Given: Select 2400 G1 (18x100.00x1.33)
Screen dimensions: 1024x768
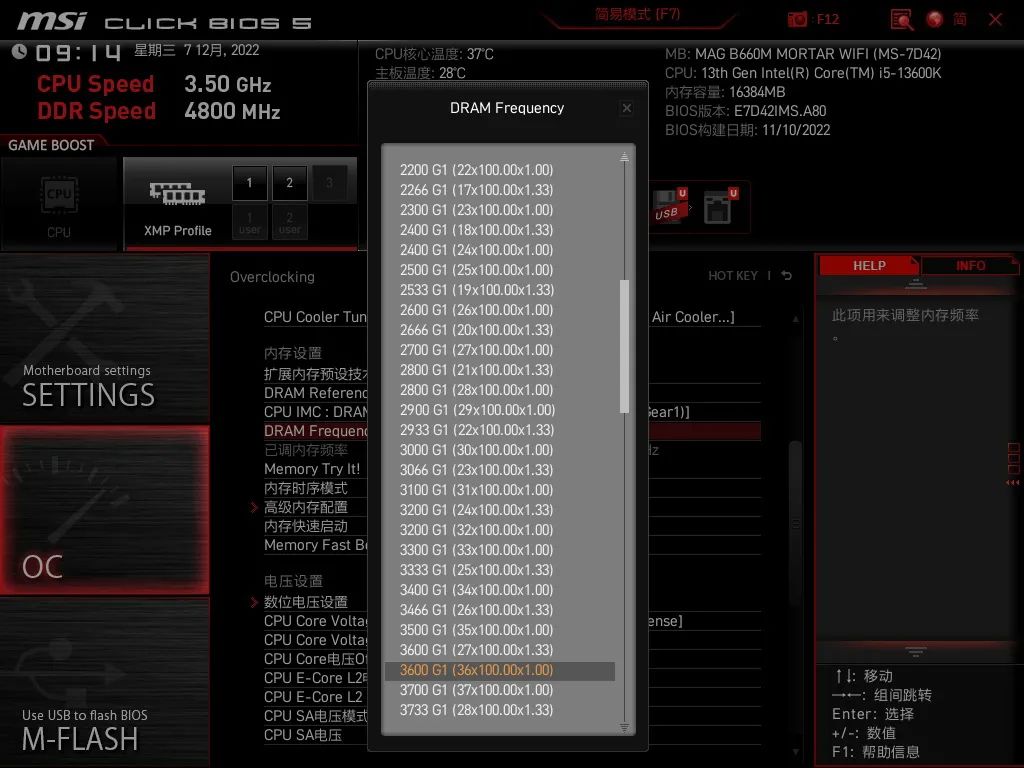Looking at the screenshot, I should [476, 230].
